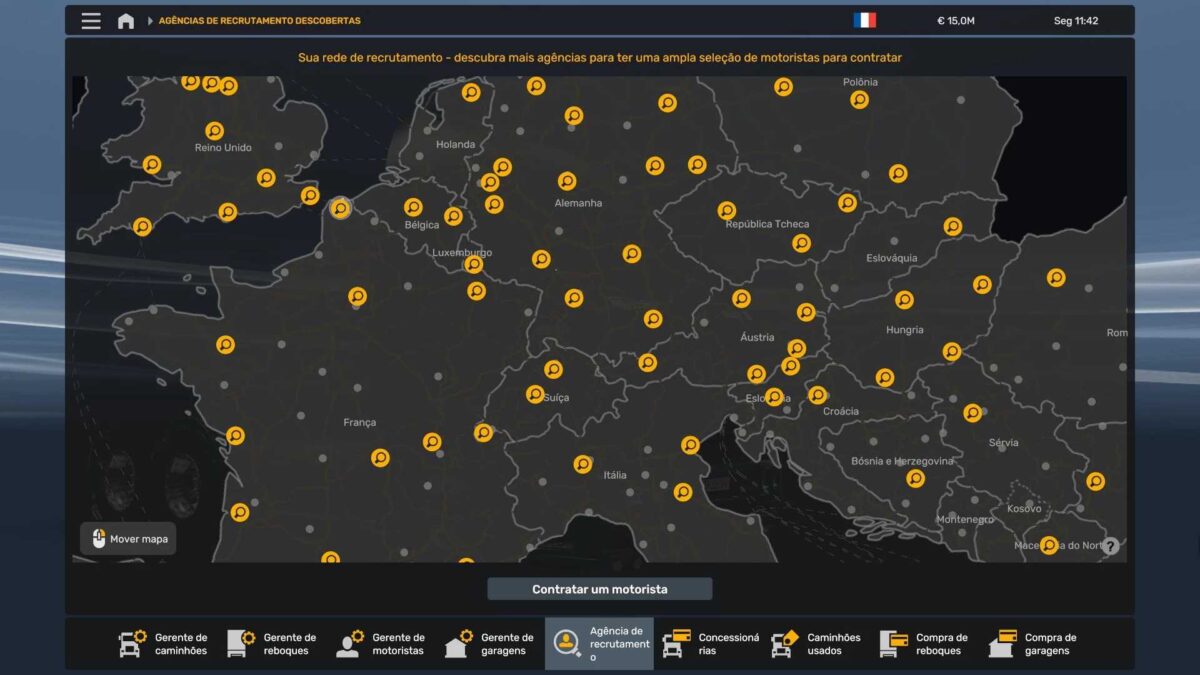Select the recruitment agency marker in Luxemburgo
The image size is (1200, 675).
474,265
